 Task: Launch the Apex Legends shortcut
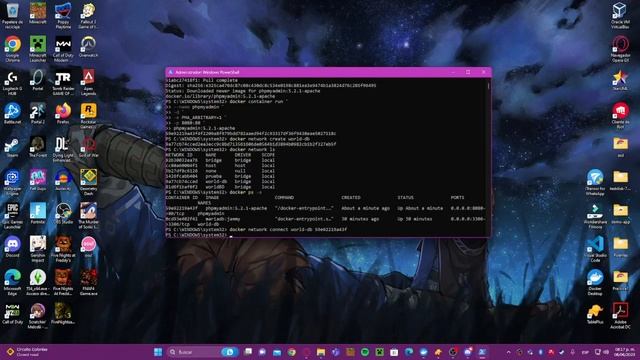pos(88,82)
